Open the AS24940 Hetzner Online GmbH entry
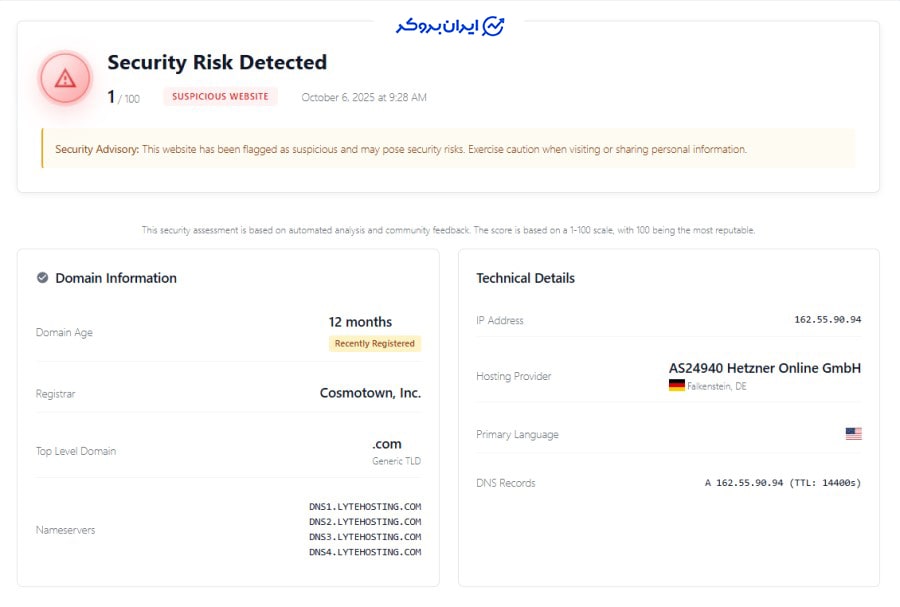This screenshot has width=900, height=607. (x=766, y=368)
